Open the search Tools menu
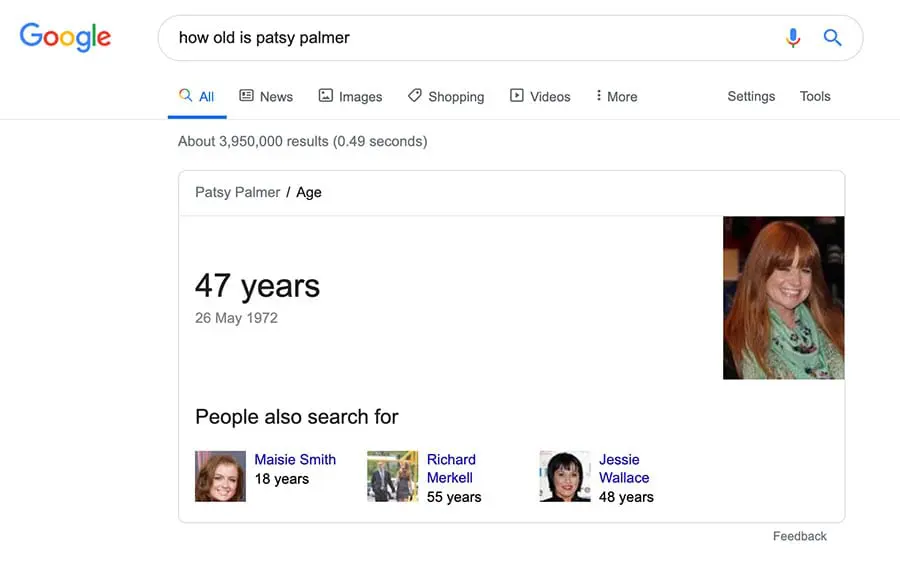The height and width of the screenshot is (563, 900). [x=815, y=96]
